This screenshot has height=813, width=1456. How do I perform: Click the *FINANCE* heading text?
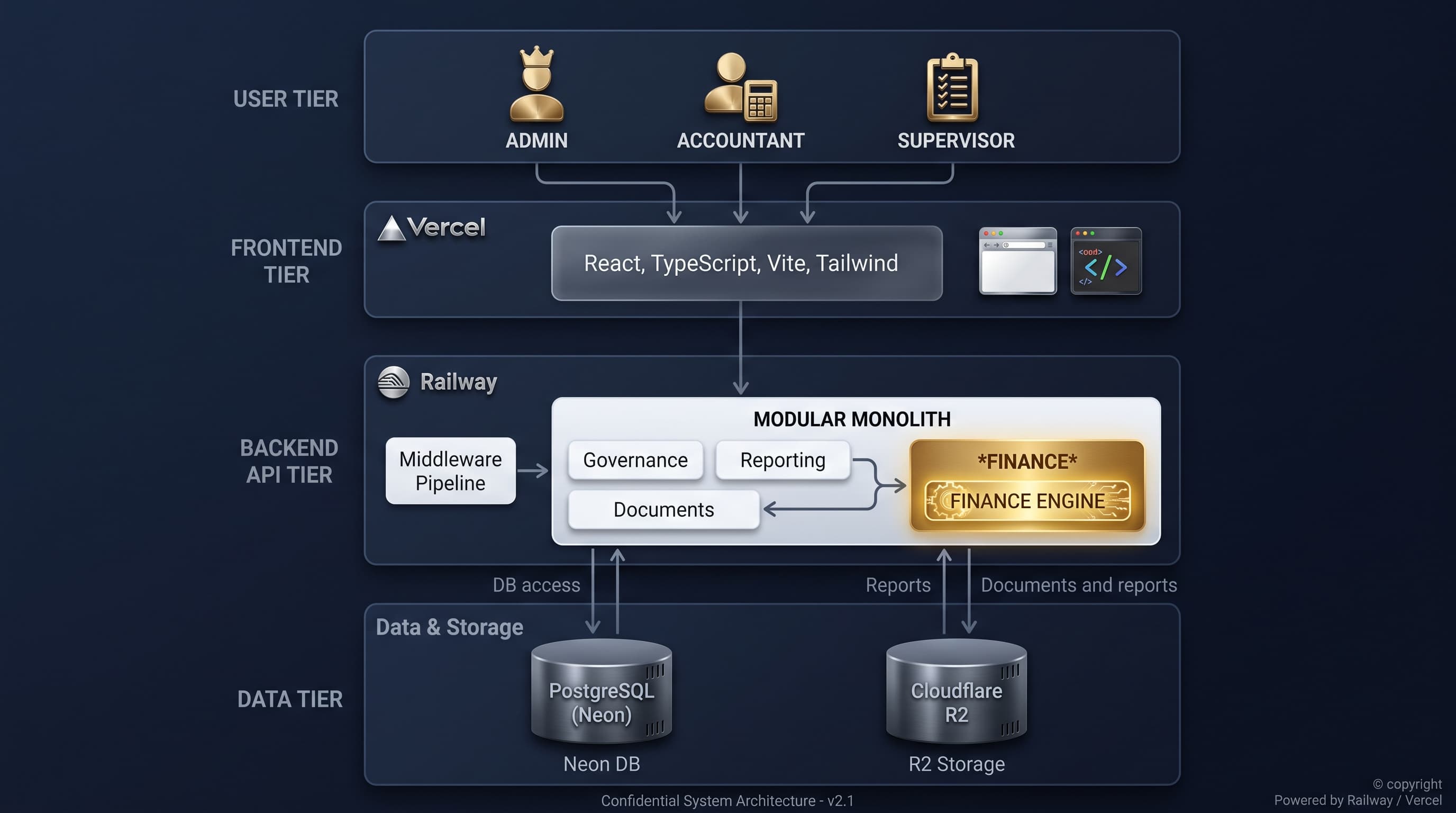[1027, 462]
